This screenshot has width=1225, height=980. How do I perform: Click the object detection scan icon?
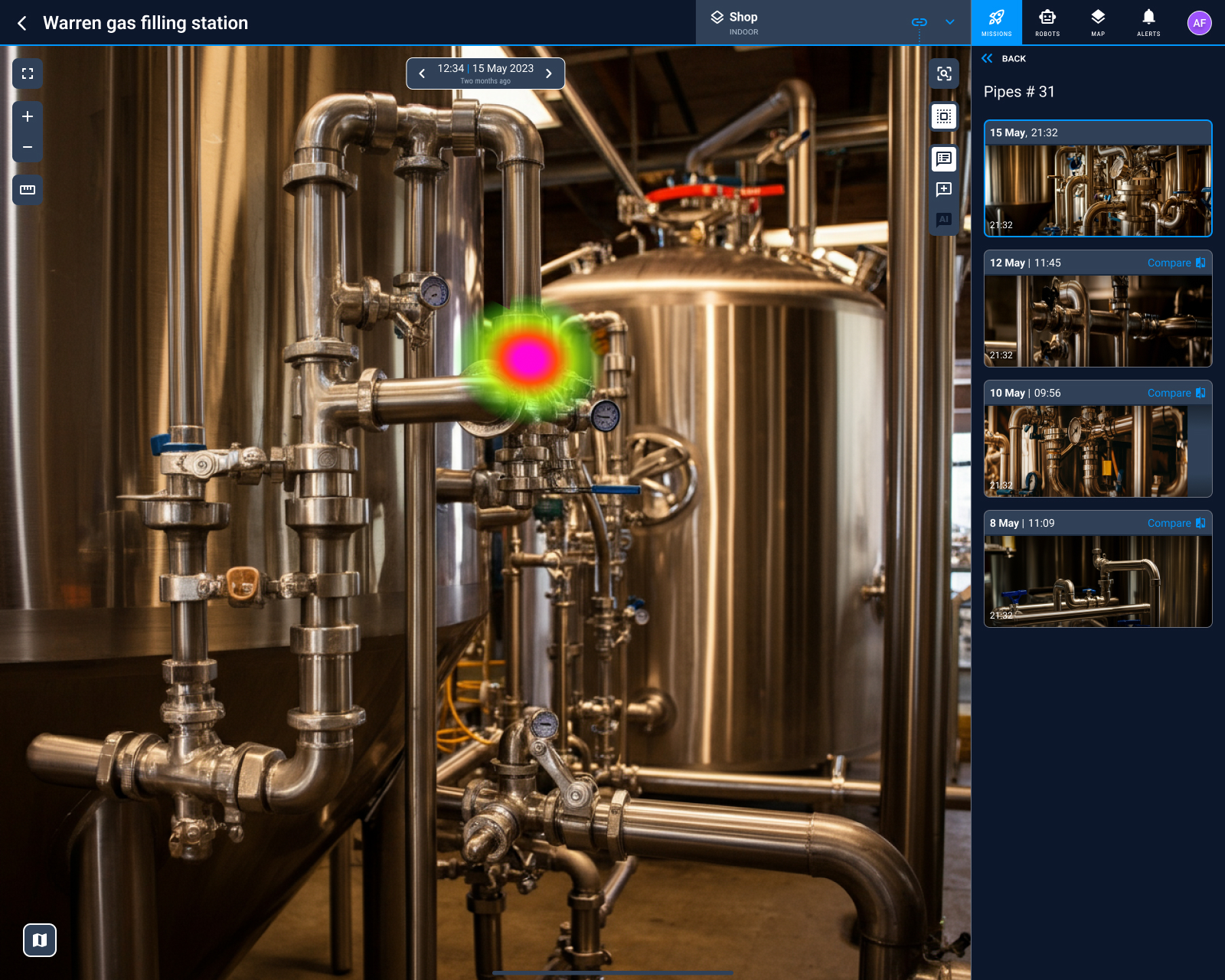944,73
